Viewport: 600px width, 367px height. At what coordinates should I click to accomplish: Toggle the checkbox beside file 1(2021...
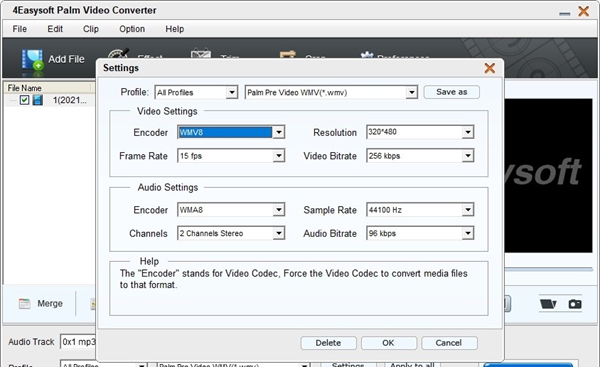(24, 100)
